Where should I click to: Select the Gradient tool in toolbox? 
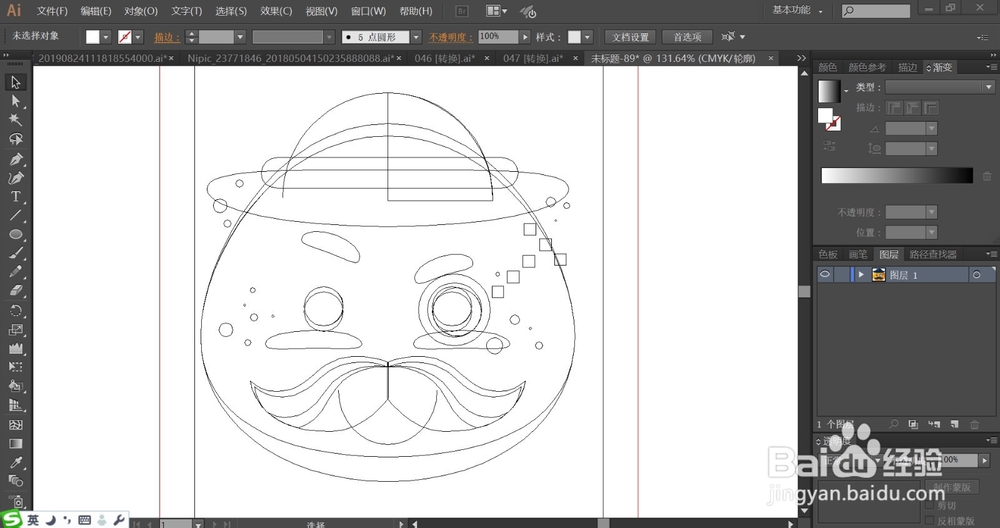(15, 443)
